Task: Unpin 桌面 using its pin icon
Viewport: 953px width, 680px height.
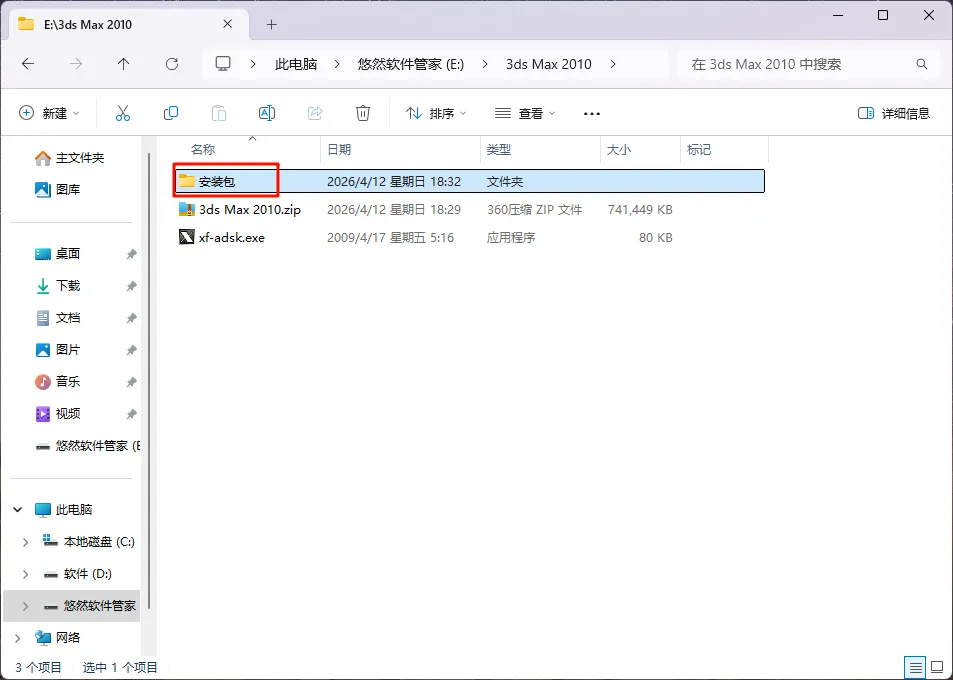Action: pyautogui.click(x=131, y=254)
